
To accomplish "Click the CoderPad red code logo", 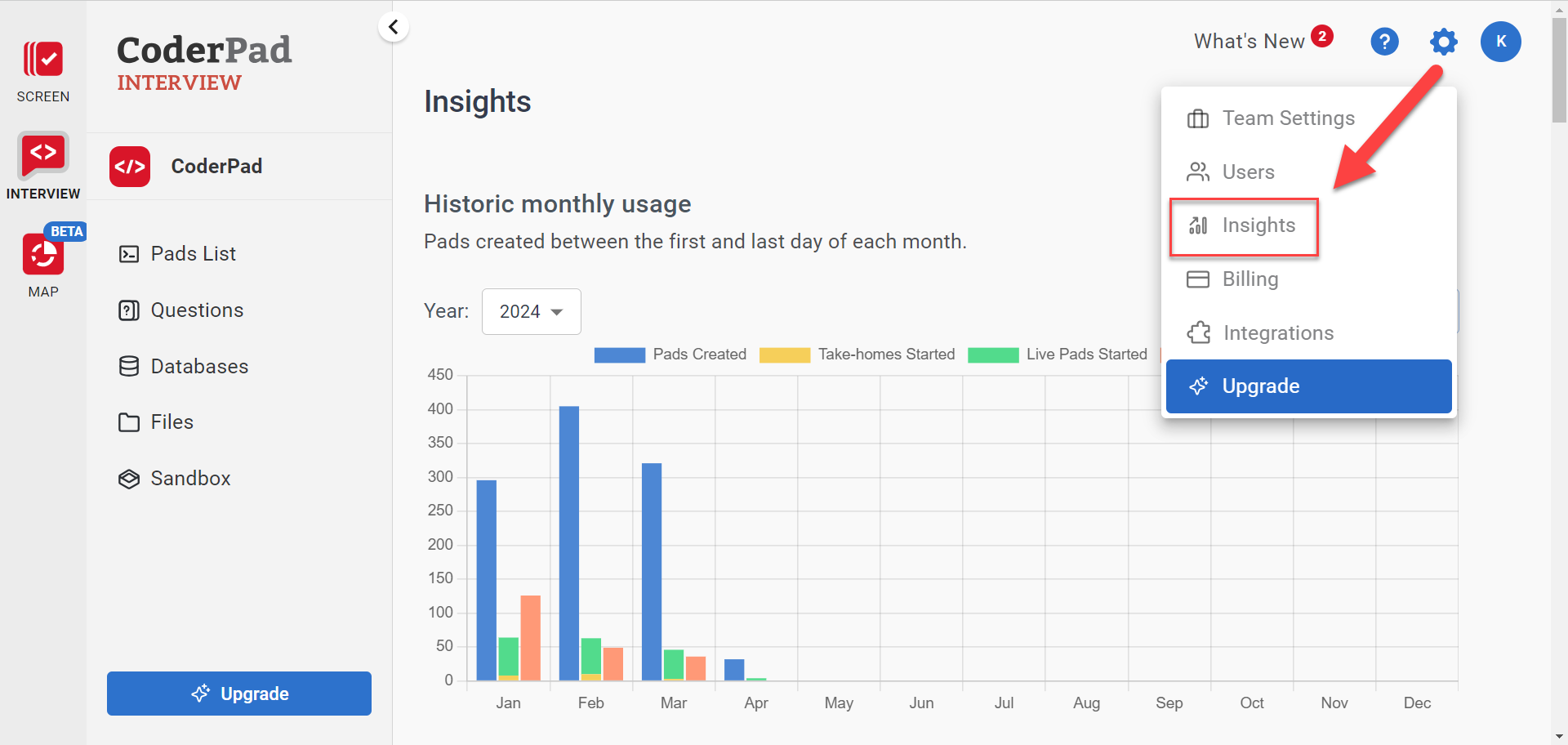I will tap(130, 167).
